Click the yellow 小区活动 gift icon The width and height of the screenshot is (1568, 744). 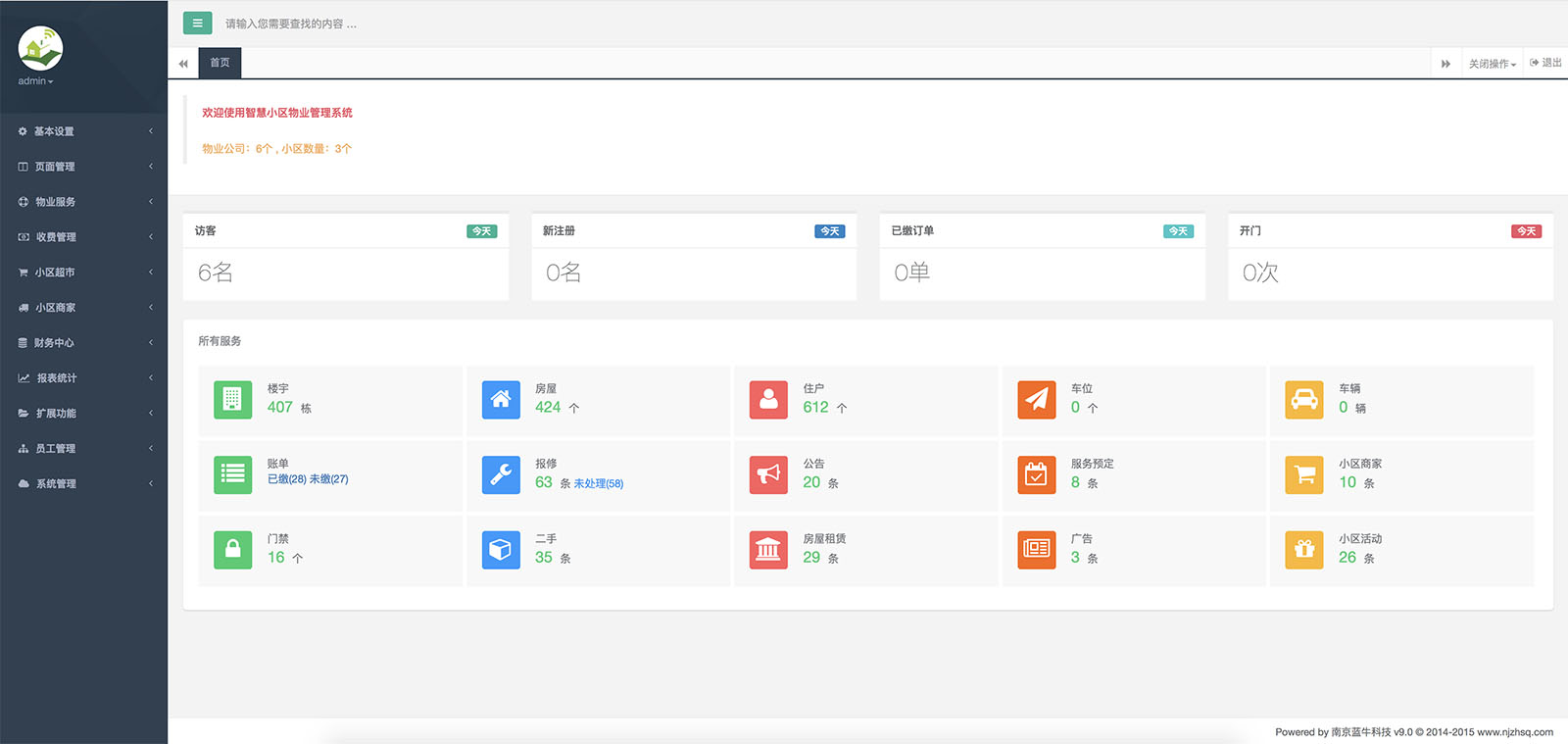1304,550
